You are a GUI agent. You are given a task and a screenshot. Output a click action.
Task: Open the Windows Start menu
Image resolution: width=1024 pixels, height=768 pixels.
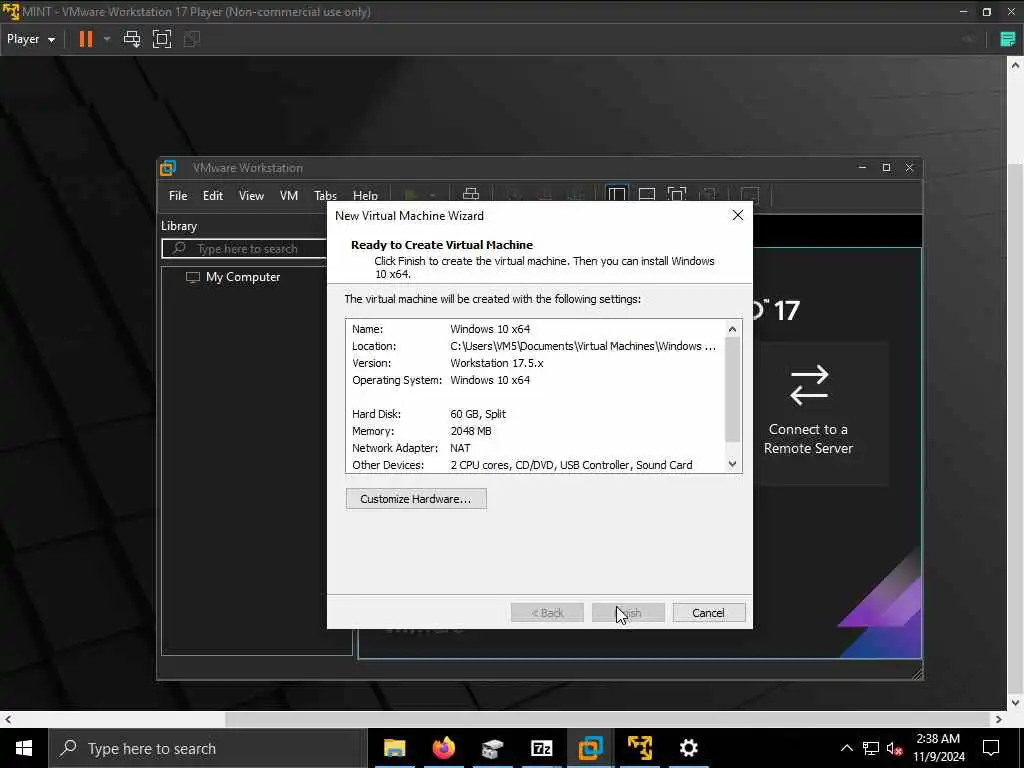coord(24,748)
